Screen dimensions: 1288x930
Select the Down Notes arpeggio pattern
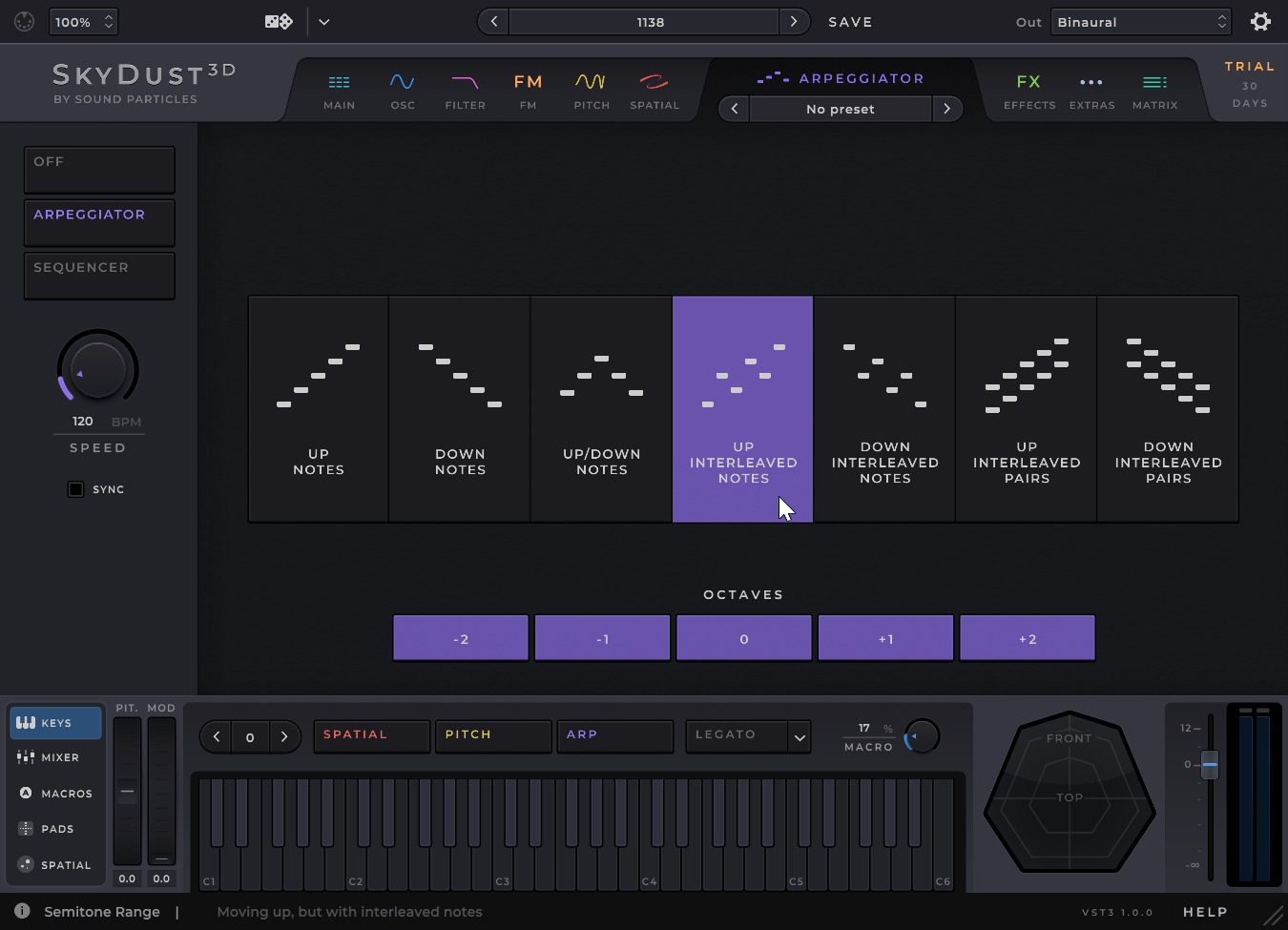point(460,409)
